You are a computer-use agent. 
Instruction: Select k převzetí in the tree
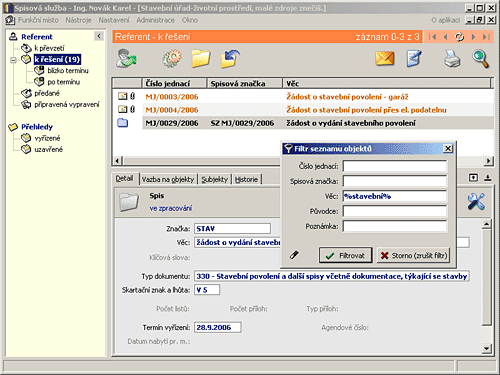click(49, 48)
